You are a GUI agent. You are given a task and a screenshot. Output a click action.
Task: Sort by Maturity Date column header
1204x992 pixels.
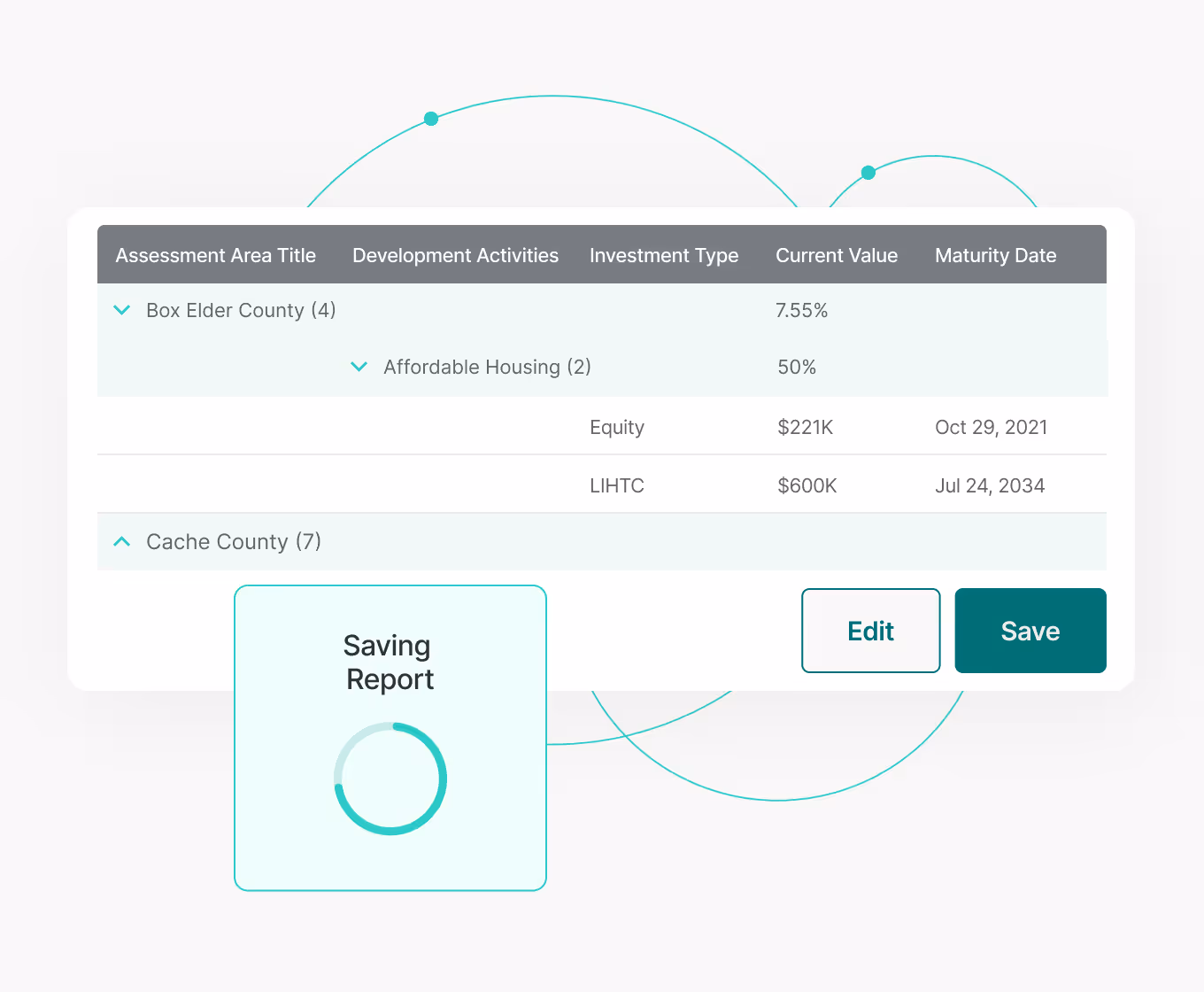996,255
